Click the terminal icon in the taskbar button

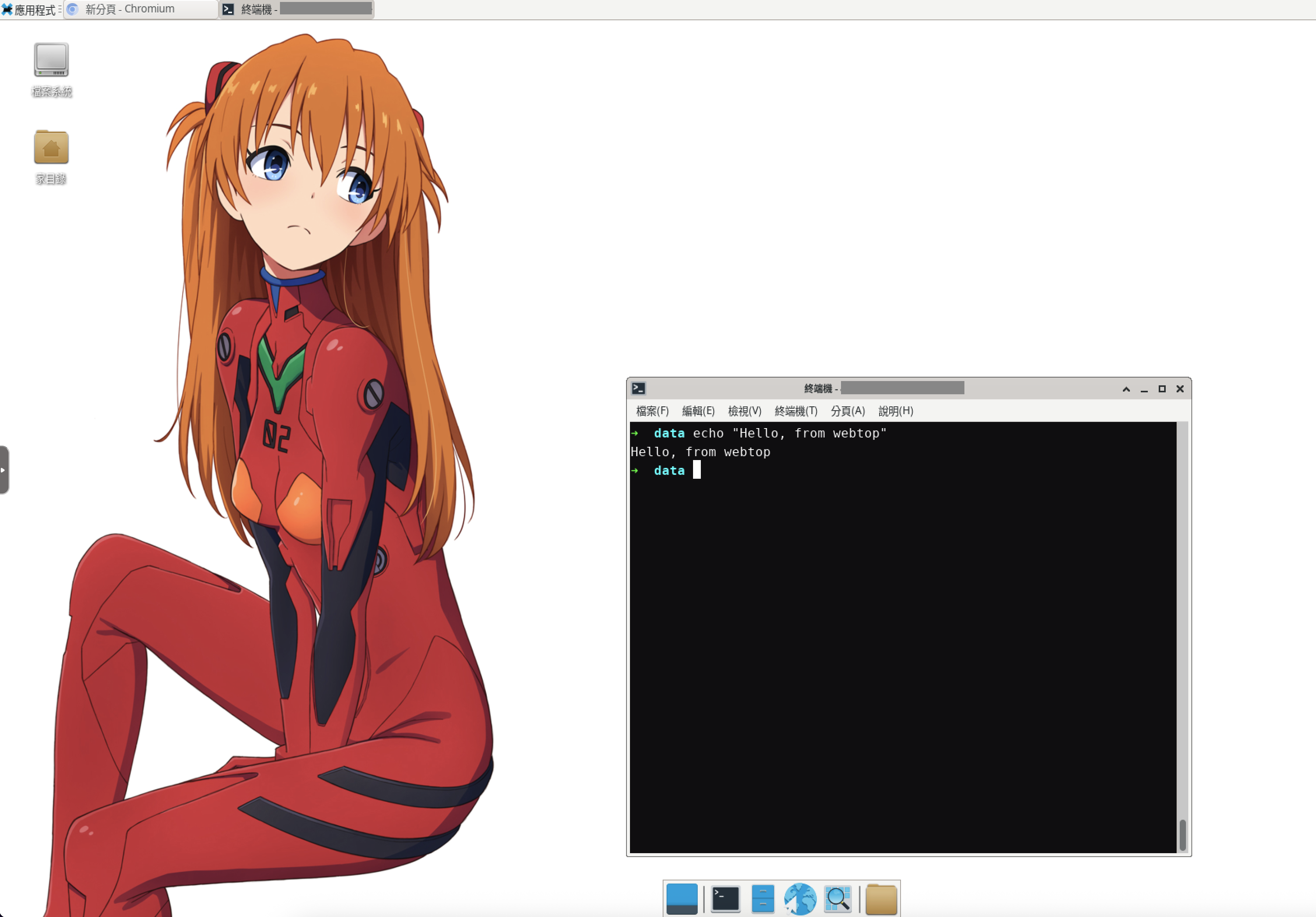228,9
